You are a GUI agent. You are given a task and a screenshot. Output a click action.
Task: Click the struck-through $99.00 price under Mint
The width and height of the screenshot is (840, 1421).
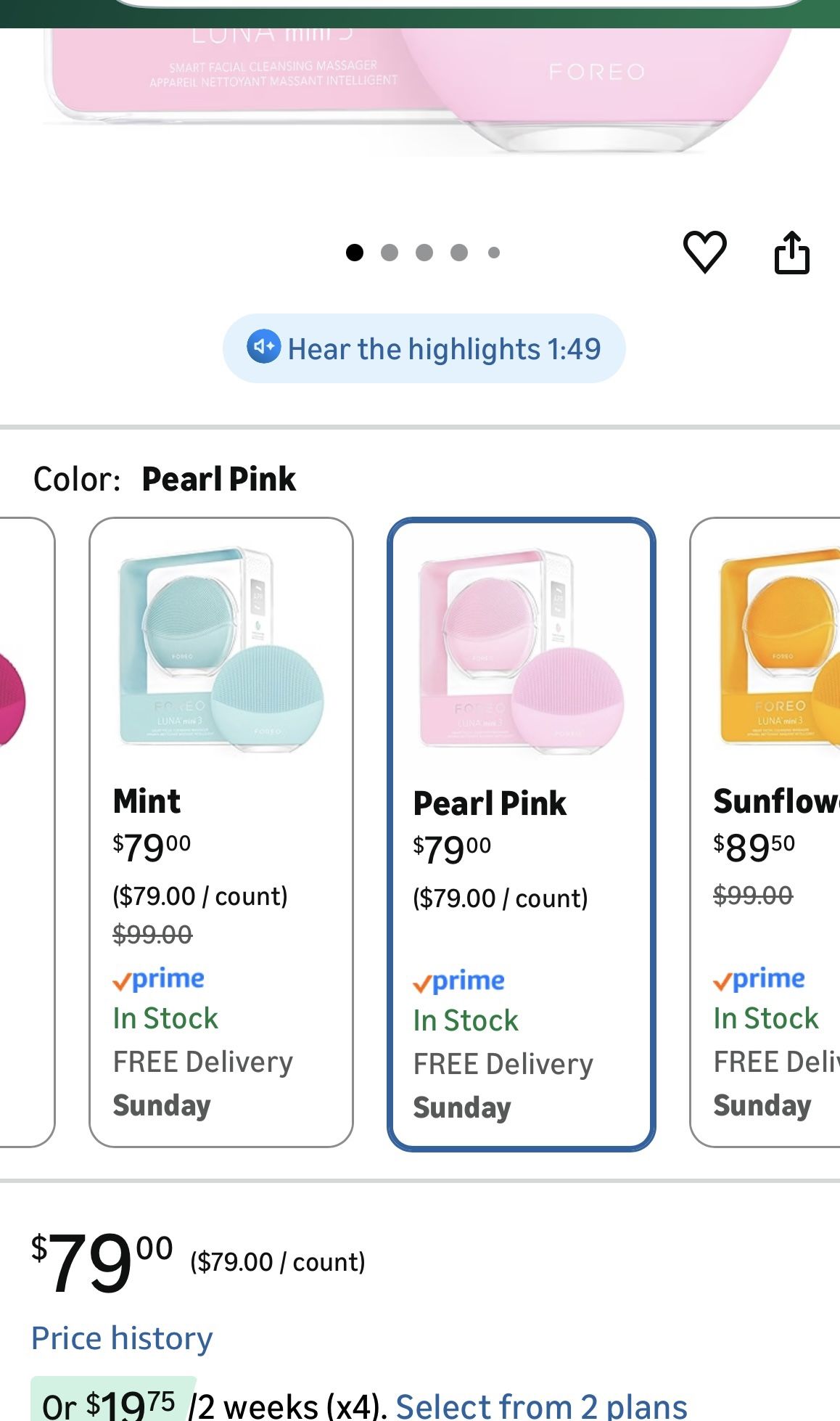pyautogui.click(x=149, y=935)
